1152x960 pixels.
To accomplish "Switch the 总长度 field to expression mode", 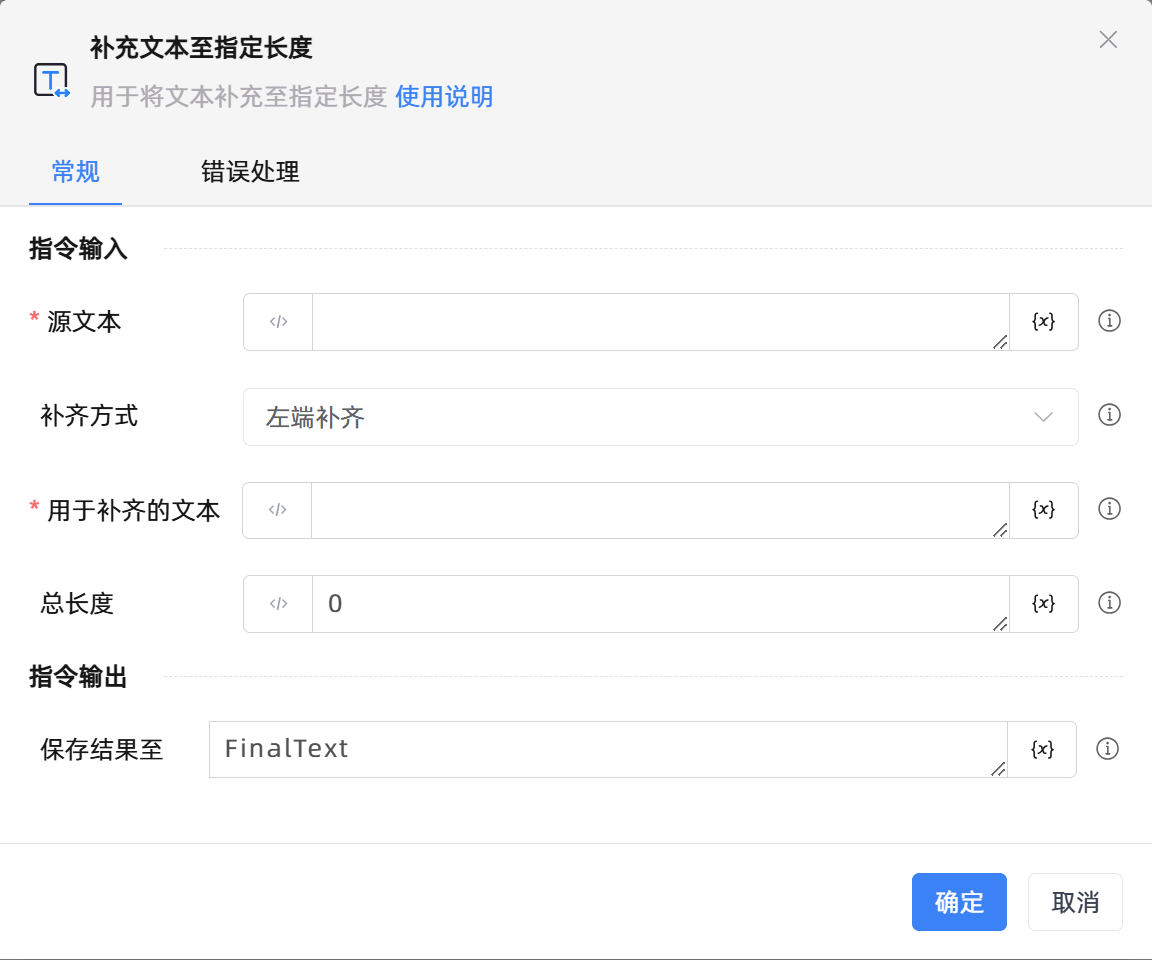I will (x=278, y=604).
